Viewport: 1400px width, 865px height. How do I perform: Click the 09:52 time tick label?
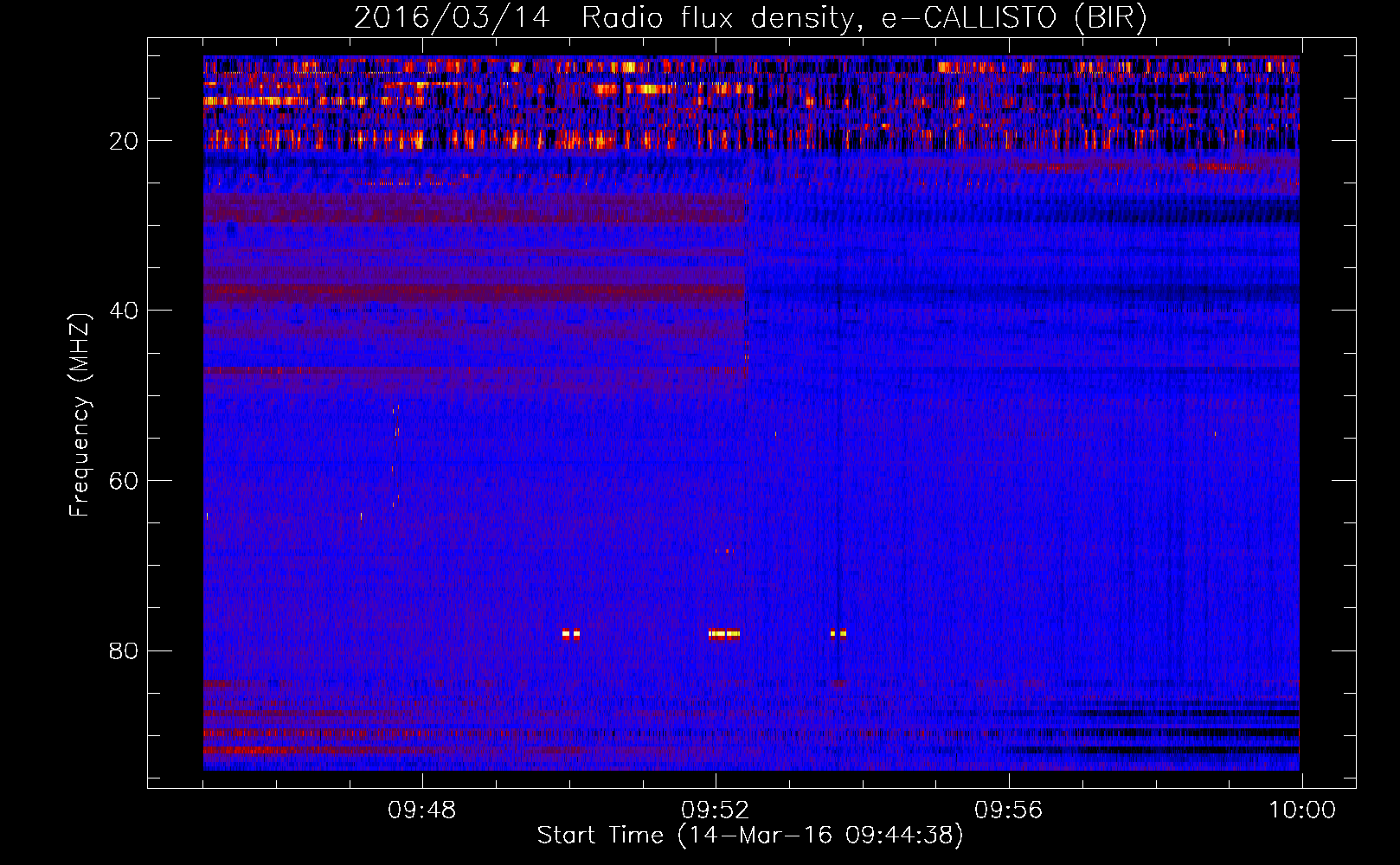[x=716, y=811]
